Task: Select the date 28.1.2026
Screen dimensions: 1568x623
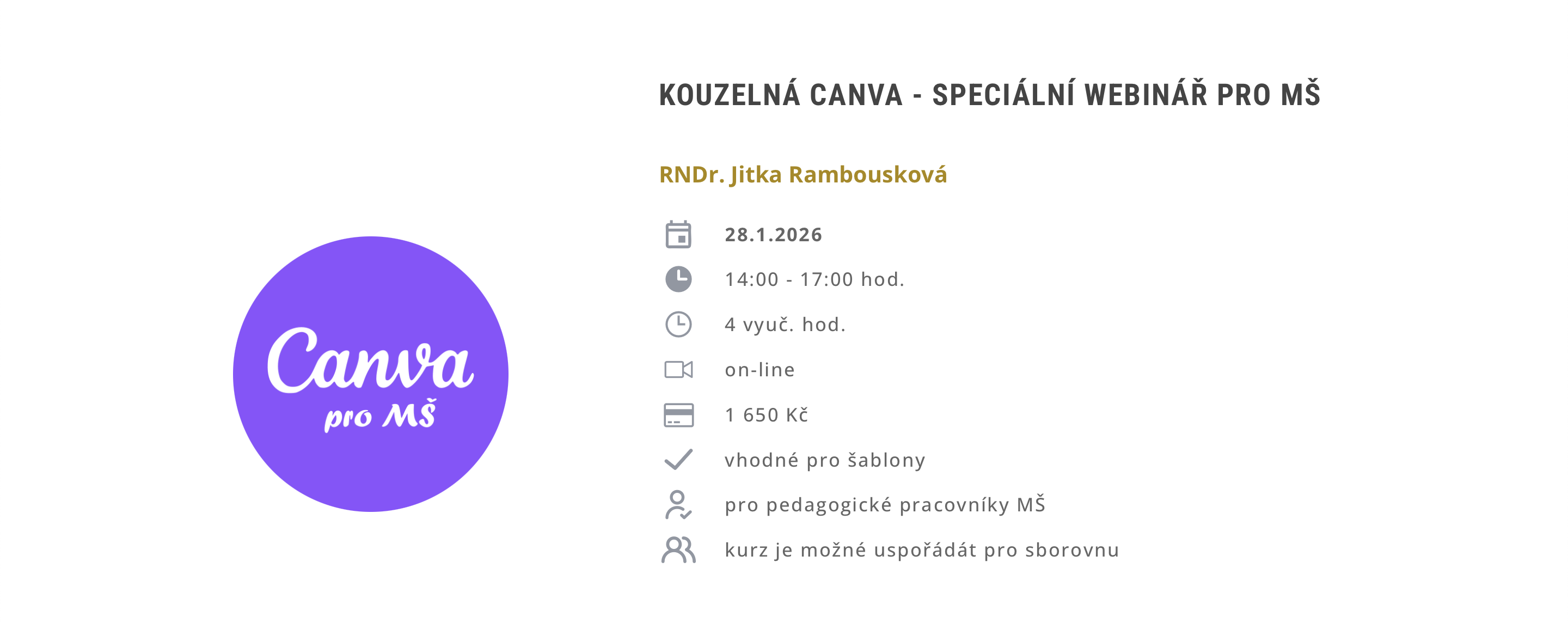Action: click(773, 235)
